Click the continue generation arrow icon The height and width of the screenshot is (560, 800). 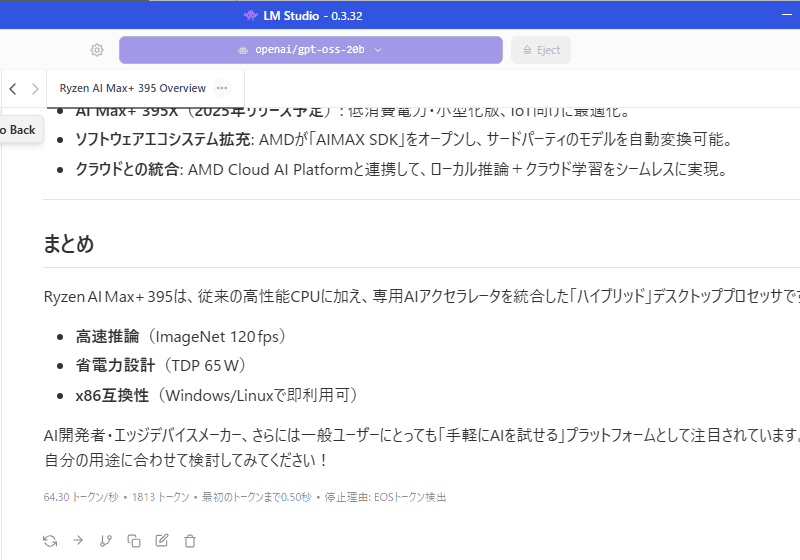coord(78,541)
